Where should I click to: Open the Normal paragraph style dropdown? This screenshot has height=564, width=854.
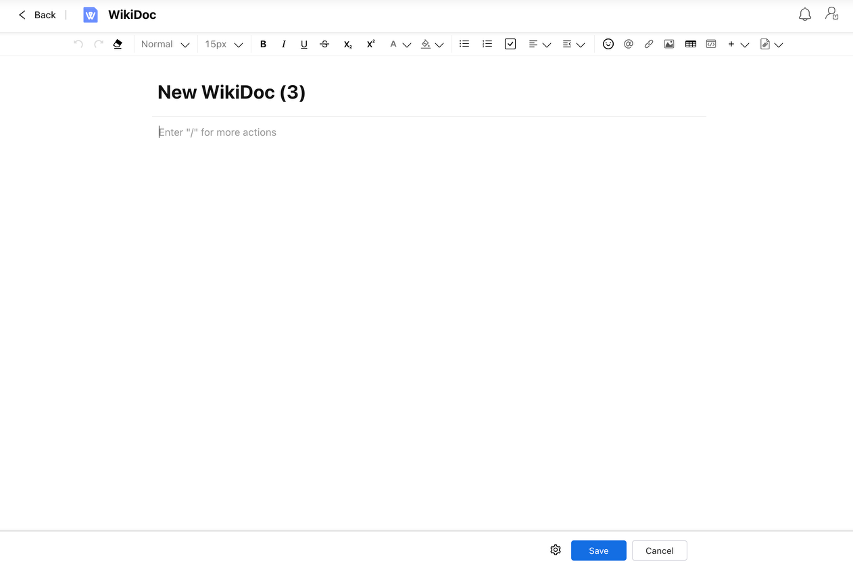165,44
